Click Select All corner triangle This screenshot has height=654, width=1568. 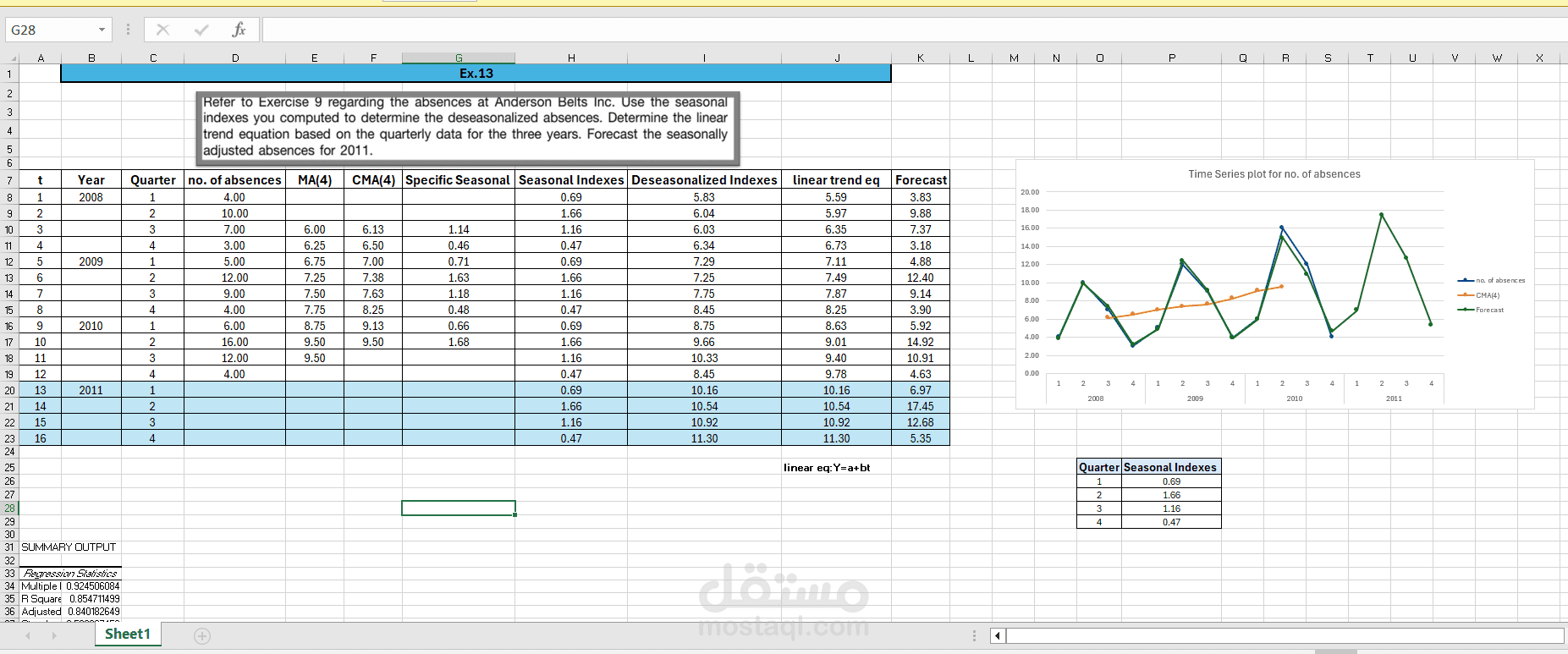point(12,58)
